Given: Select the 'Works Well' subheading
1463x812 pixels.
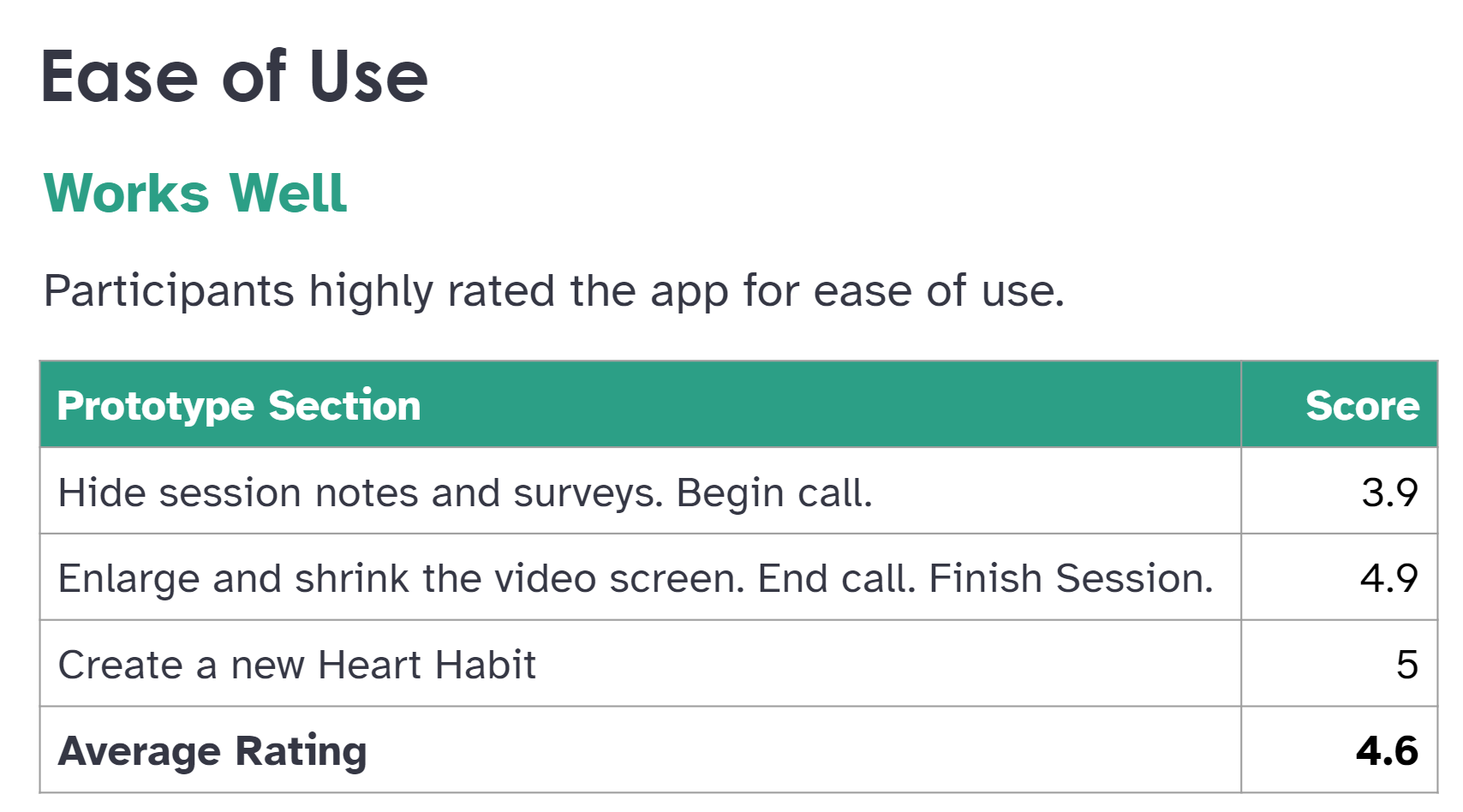Looking at the screenshot, I should click(x=195, y=193).
